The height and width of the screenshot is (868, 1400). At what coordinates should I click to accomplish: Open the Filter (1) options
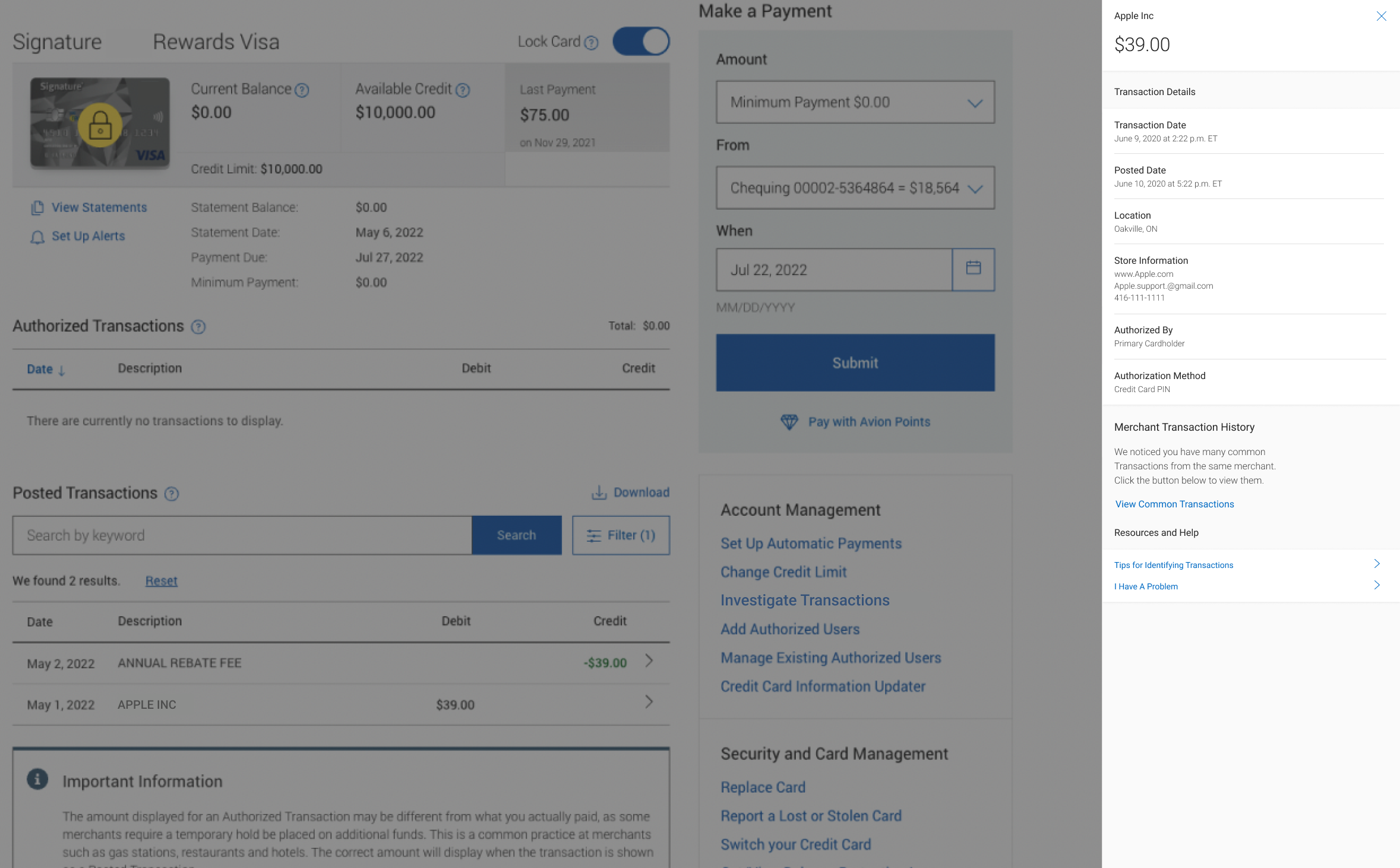tap(621, 535)
